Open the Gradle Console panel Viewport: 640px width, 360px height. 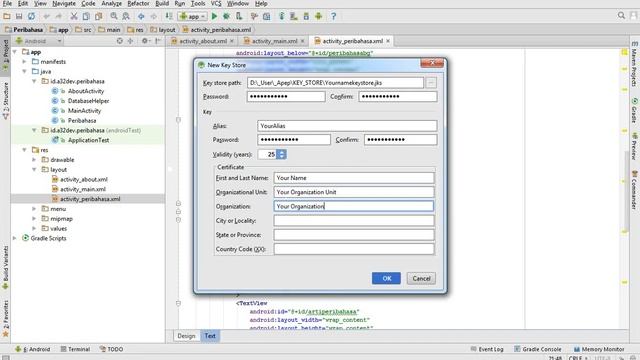coord(538,349)
